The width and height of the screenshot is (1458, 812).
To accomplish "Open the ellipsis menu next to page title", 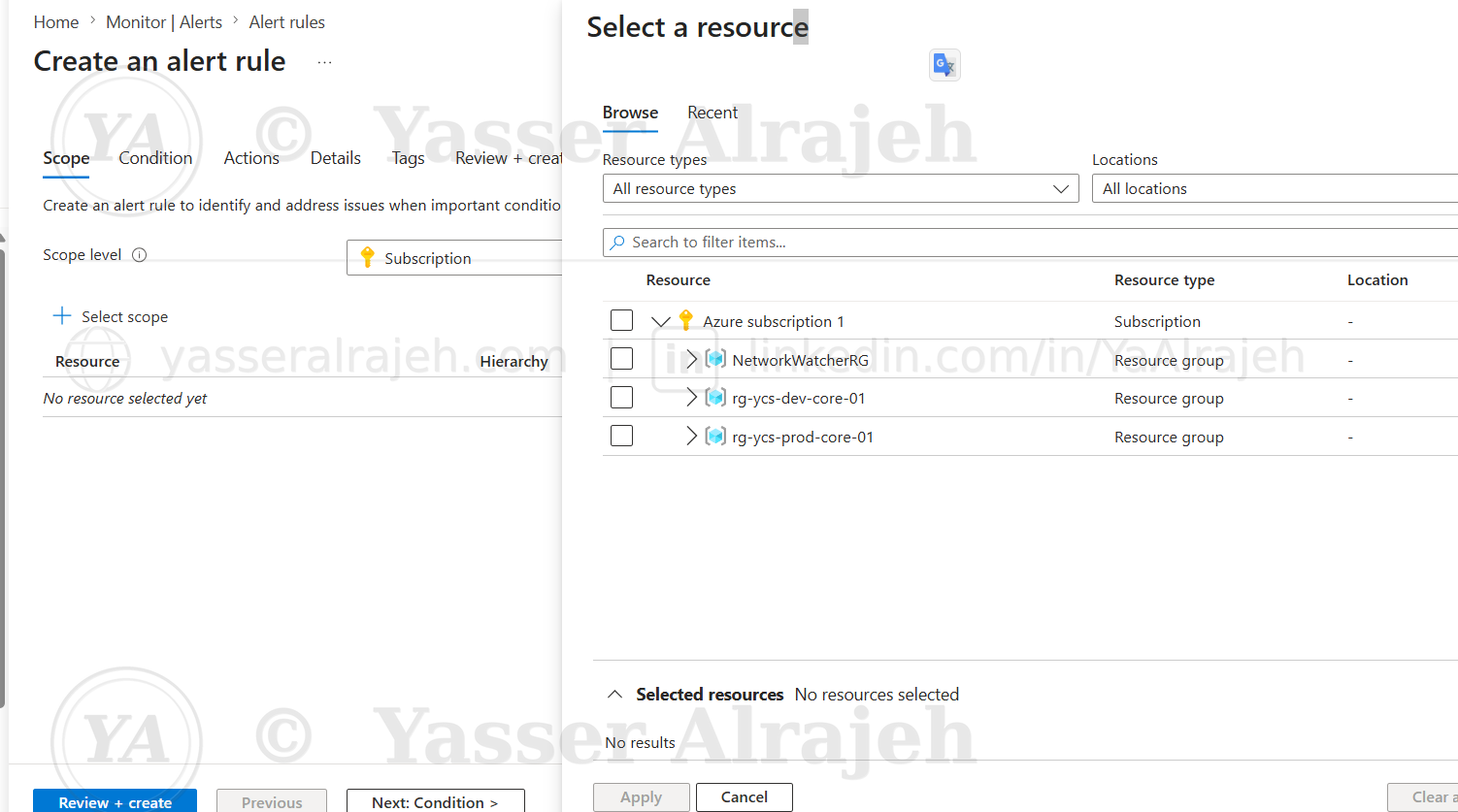I will point(324,62).
